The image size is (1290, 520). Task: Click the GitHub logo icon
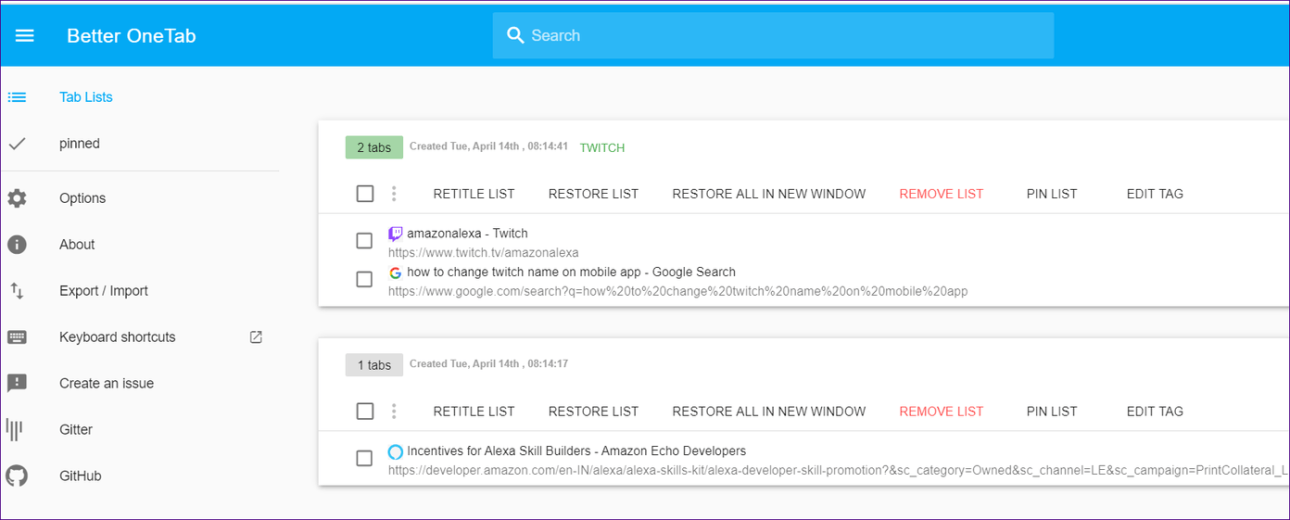tap(17, 476)
